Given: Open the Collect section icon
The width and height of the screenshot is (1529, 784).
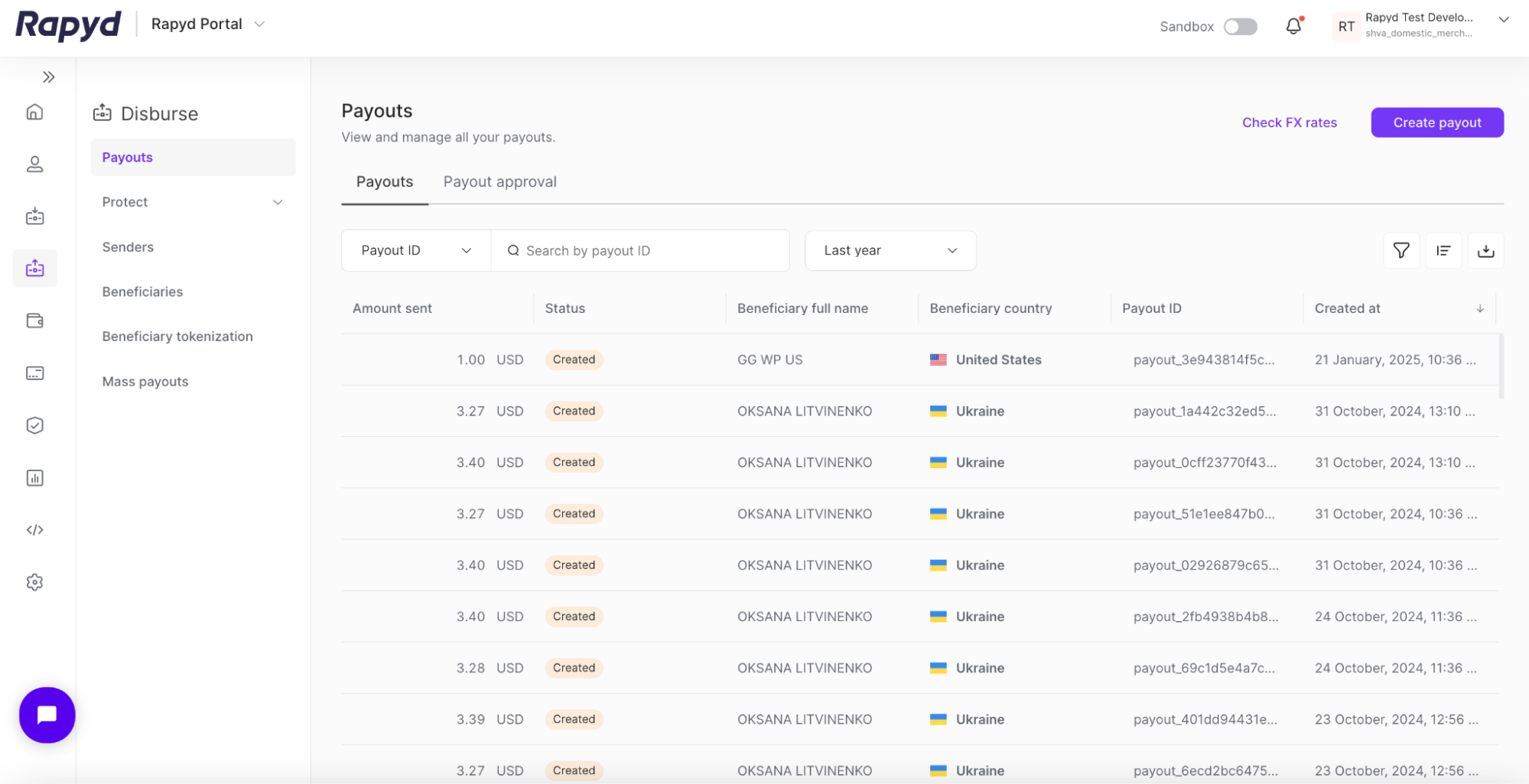Looking at the screenshot, I should 35,216.
